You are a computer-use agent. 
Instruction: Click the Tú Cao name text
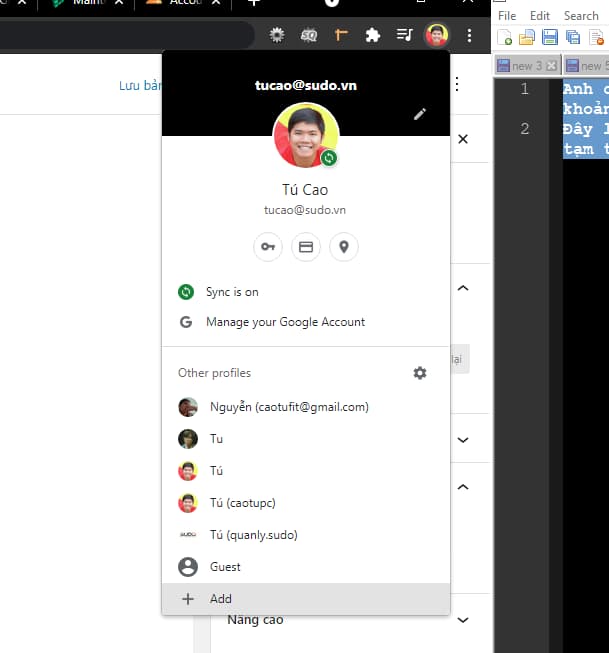pos(305,190)
